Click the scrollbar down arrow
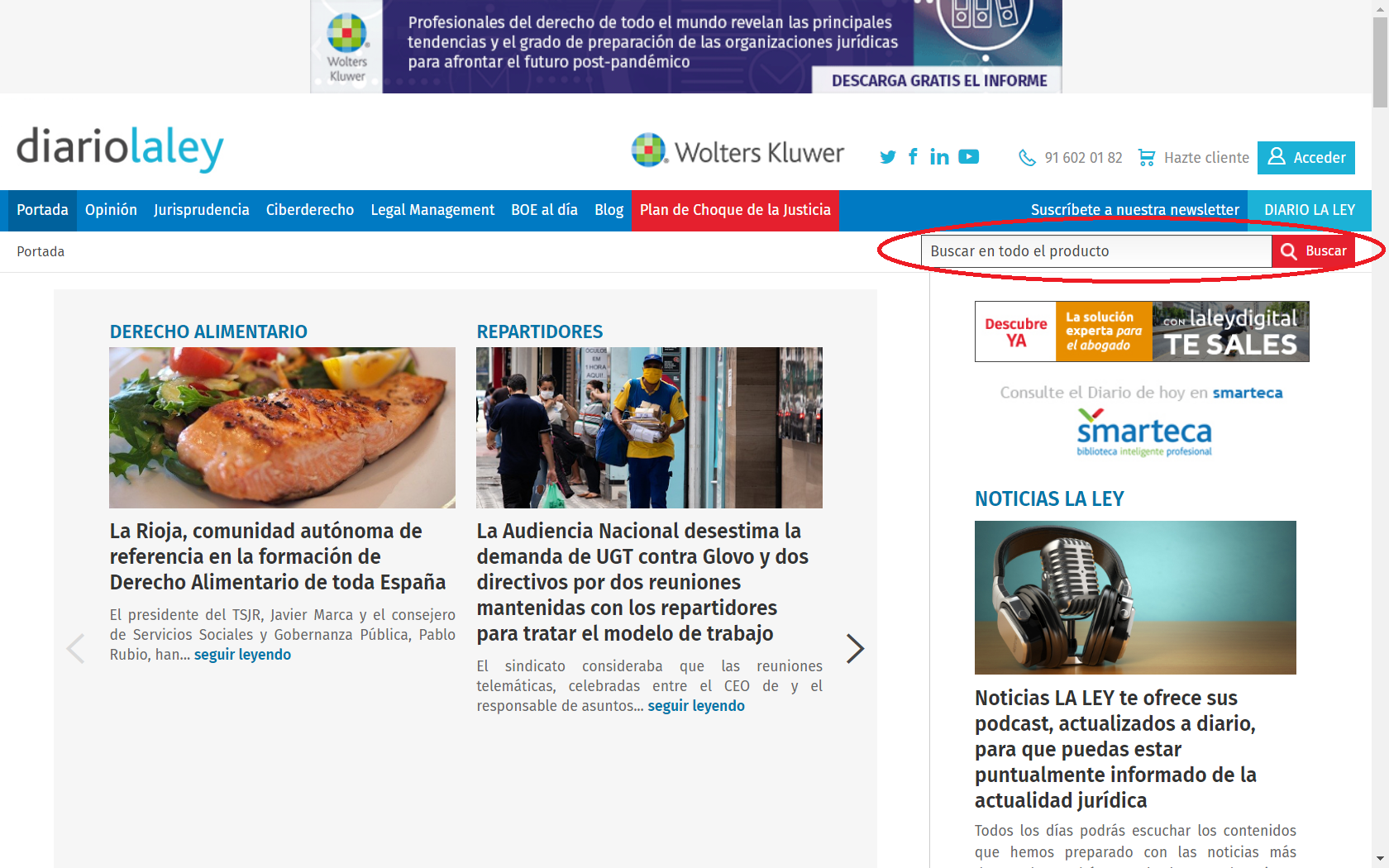 pos(1380,860)
